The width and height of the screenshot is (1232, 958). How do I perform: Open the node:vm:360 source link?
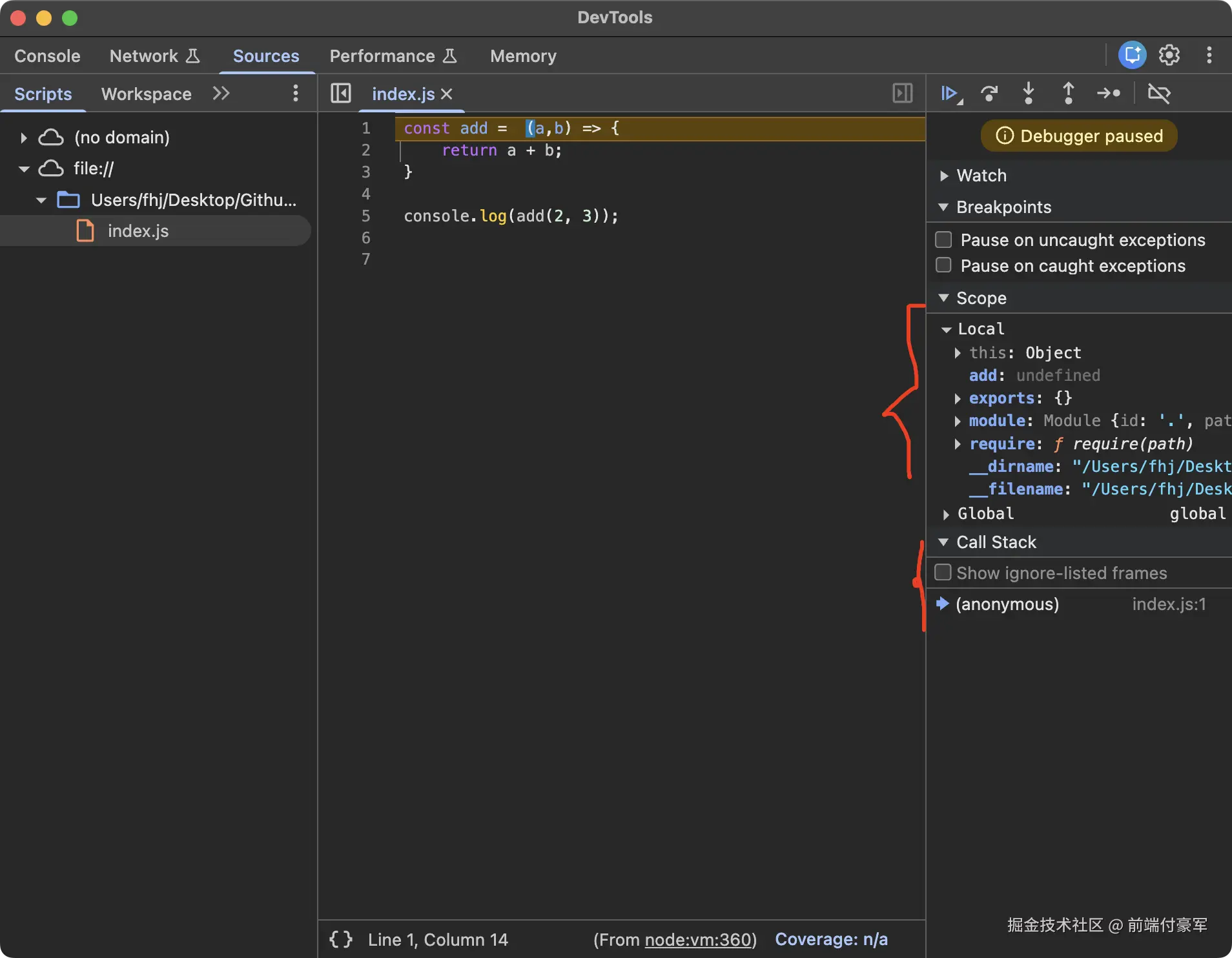[x=698, y=939]
